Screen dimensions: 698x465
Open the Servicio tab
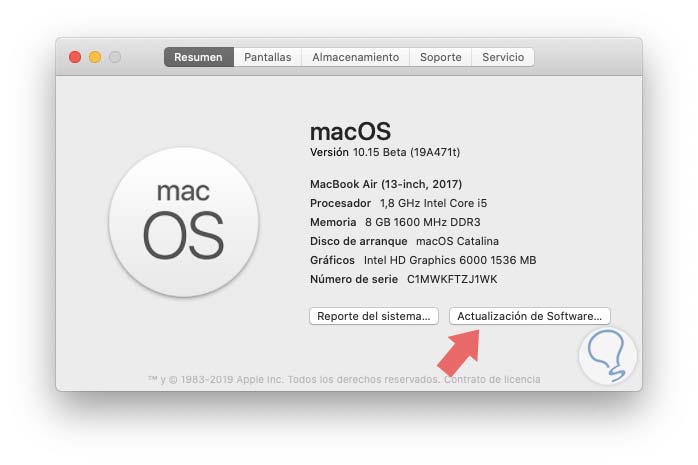point(503,57)
